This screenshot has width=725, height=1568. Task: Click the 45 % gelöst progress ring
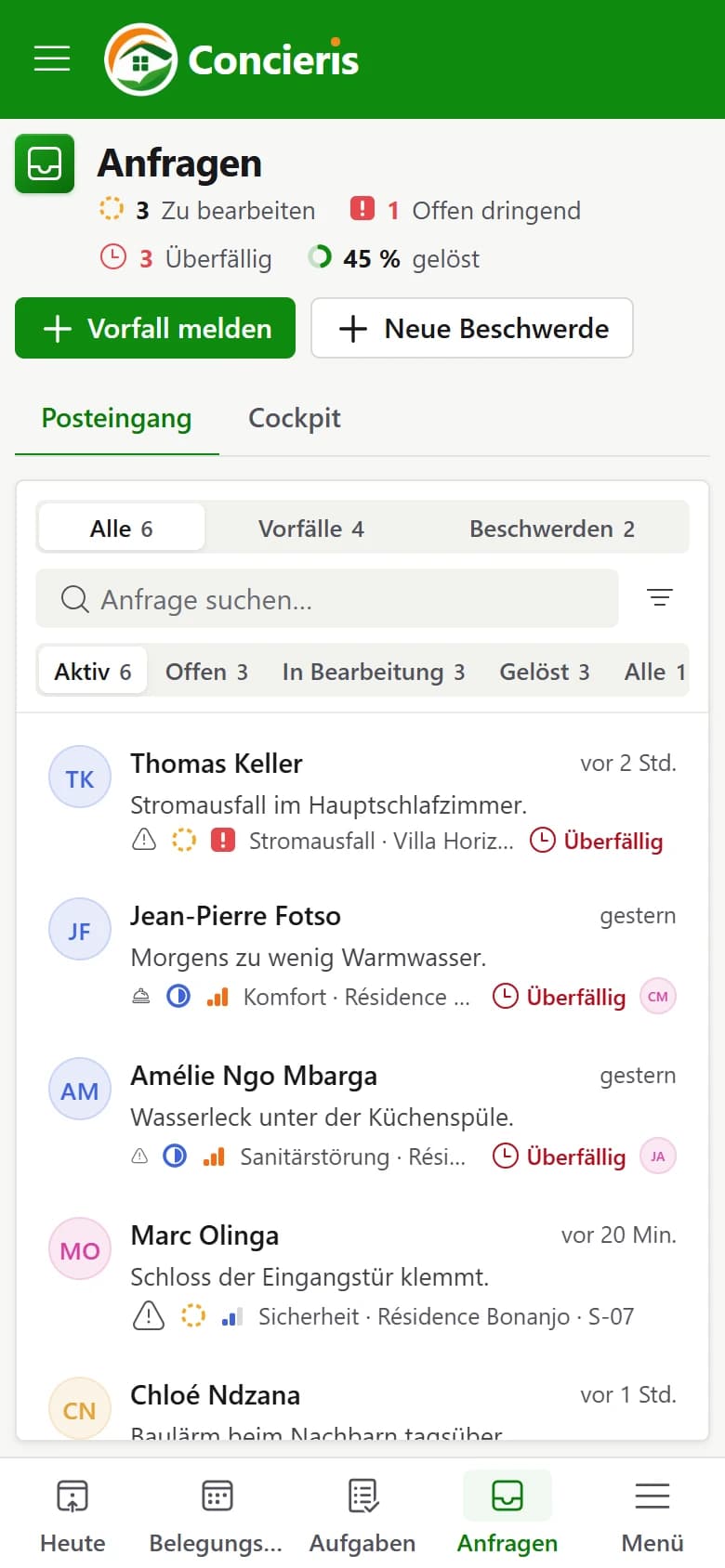(319, 256)
